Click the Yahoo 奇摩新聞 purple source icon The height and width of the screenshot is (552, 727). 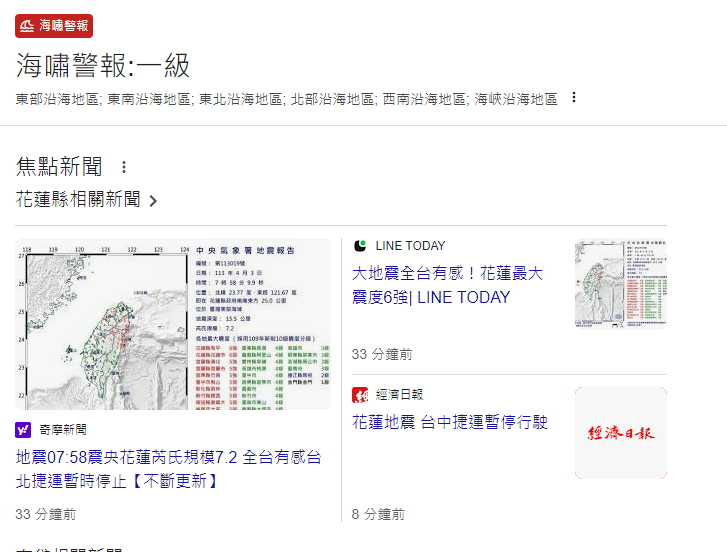(x=23, y=430)
